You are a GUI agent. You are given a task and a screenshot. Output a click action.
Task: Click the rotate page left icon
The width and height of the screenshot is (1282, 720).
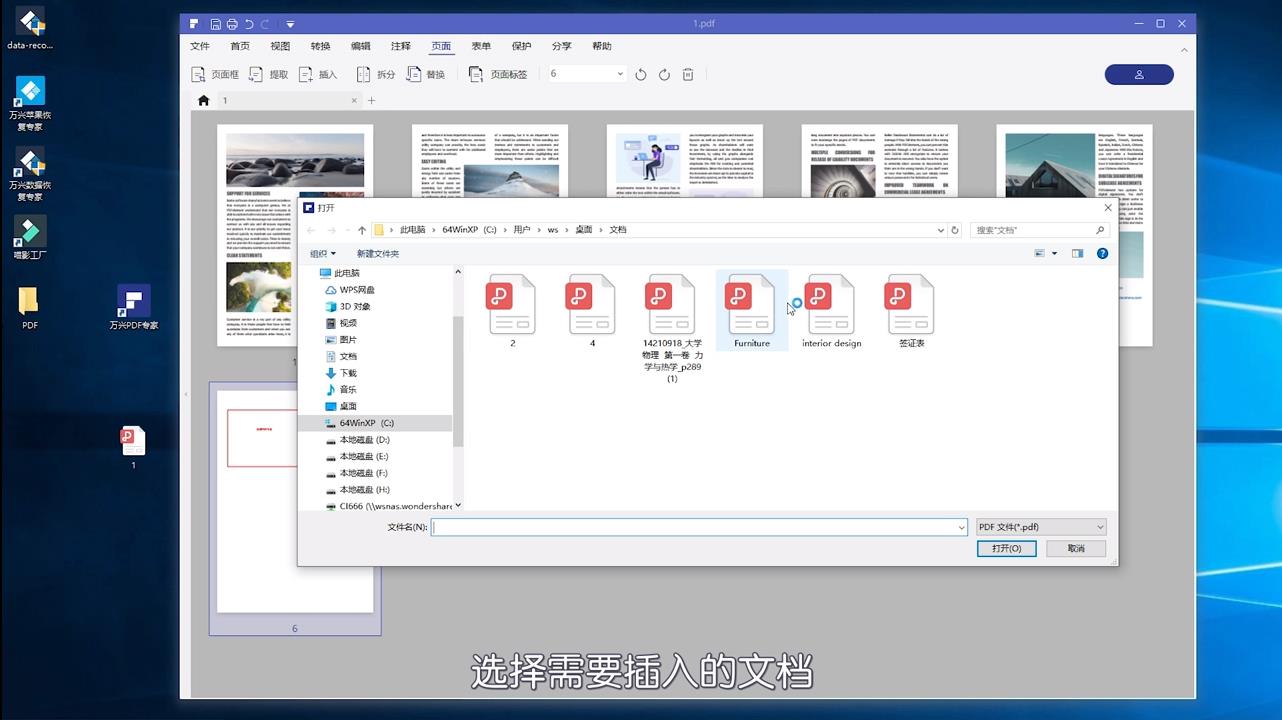[x=641, y=74]
